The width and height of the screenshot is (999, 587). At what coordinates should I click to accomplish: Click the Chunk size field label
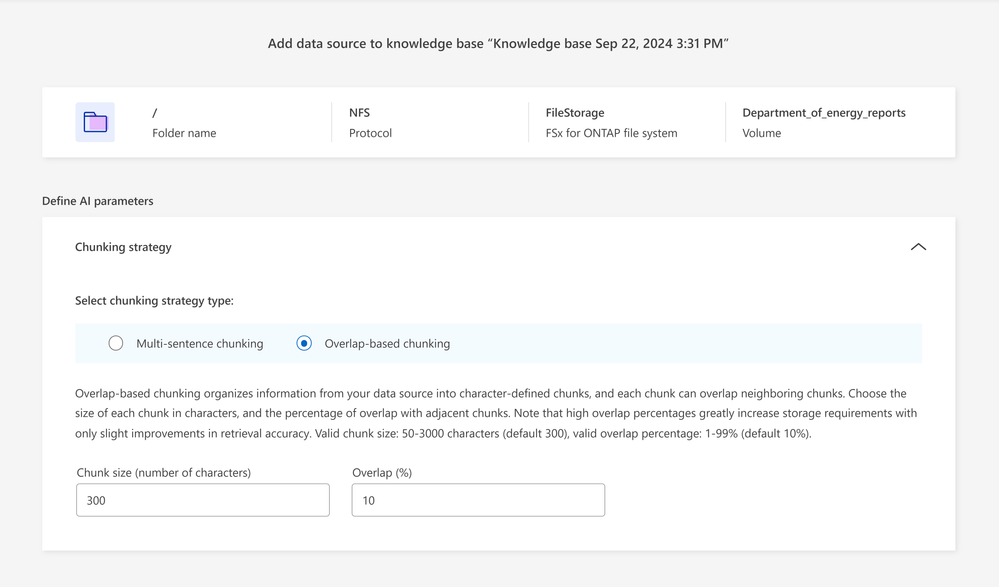pos(163,472)
